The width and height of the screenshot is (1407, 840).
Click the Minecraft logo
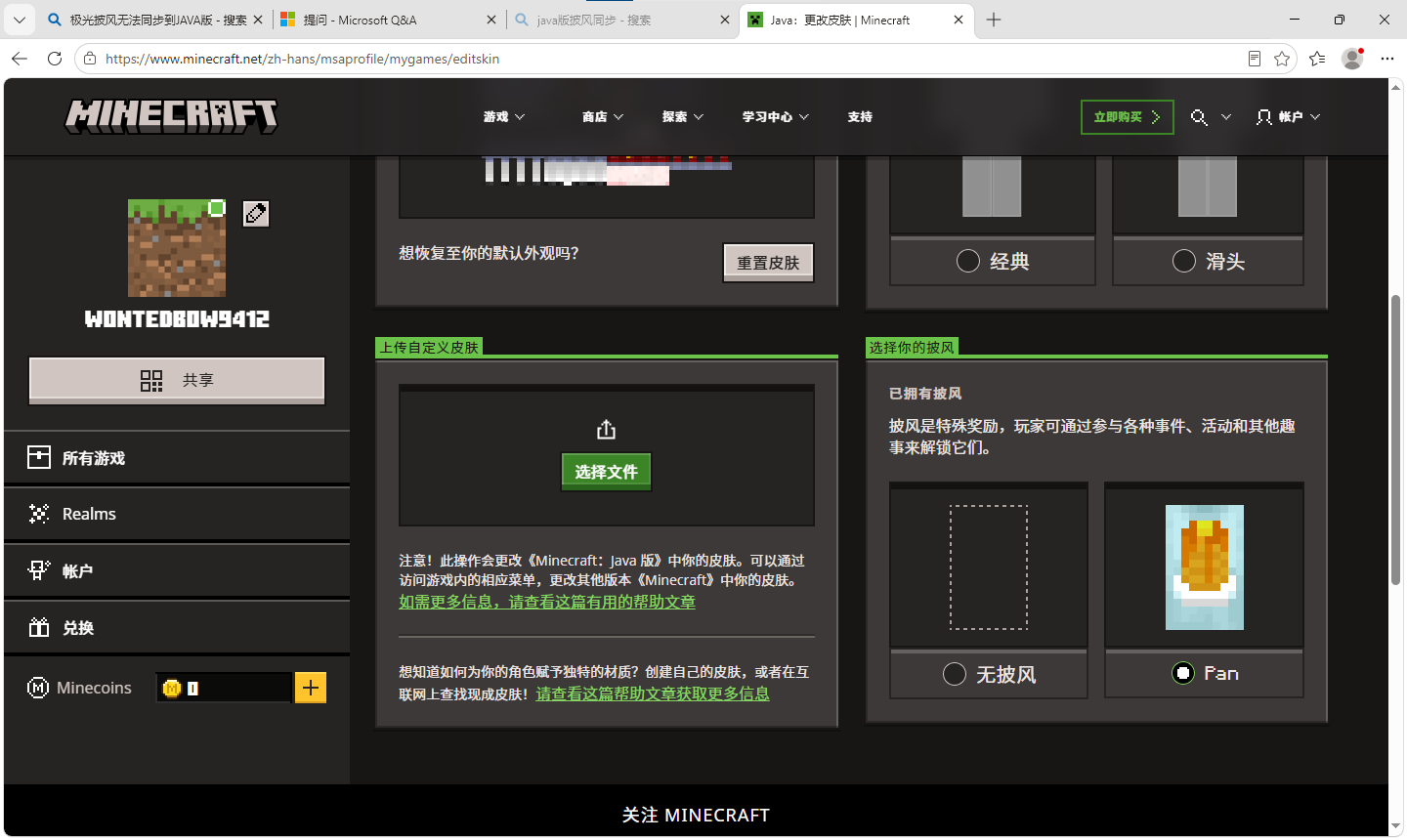point(172,116)
